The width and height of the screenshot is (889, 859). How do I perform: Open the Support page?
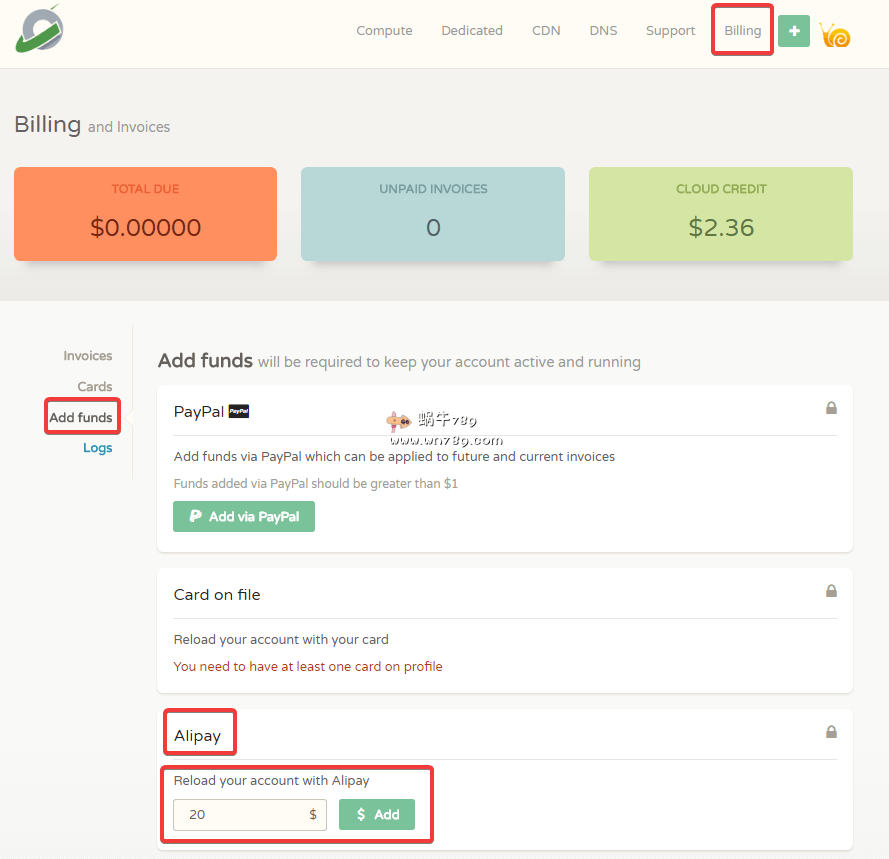[670, 31]
